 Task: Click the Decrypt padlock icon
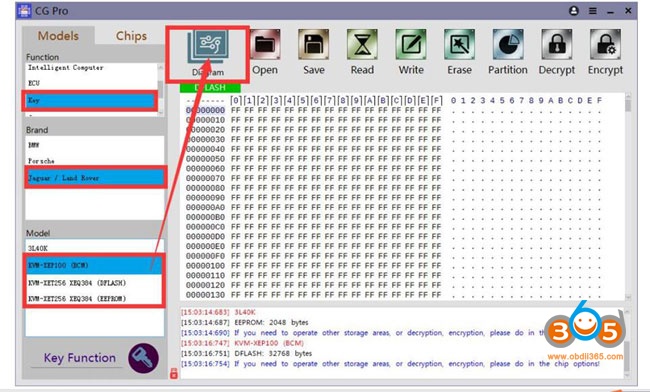[x=557, y=45]
